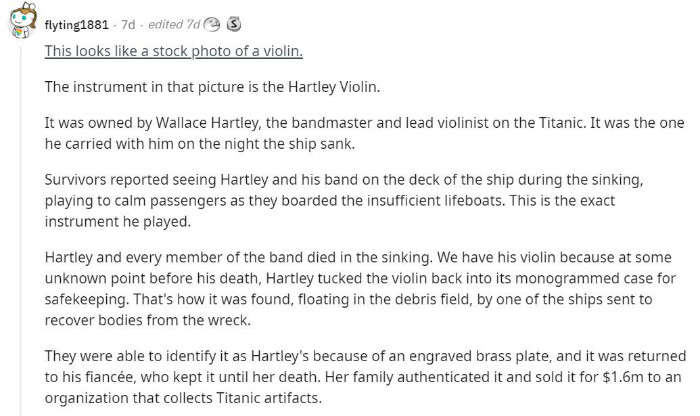Click the silver S award badge
700x416 pixels.
click(x=234, y=24)
